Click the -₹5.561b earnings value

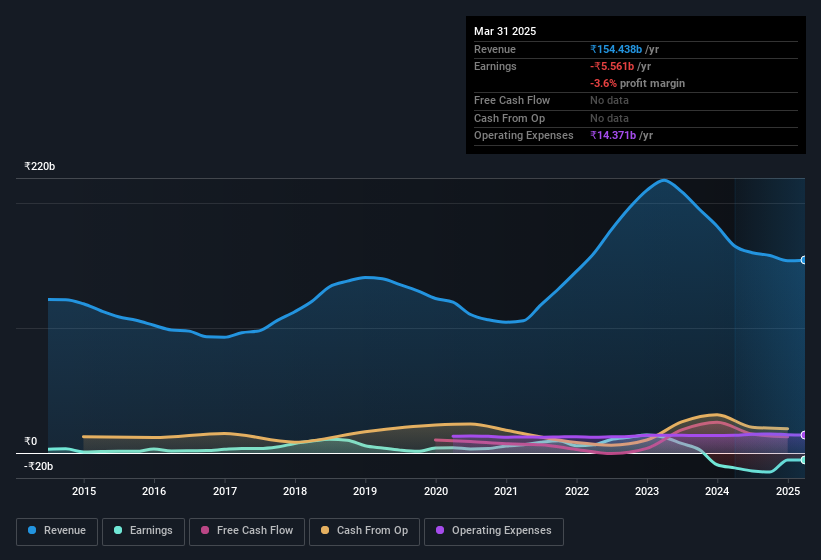[612, 66]
